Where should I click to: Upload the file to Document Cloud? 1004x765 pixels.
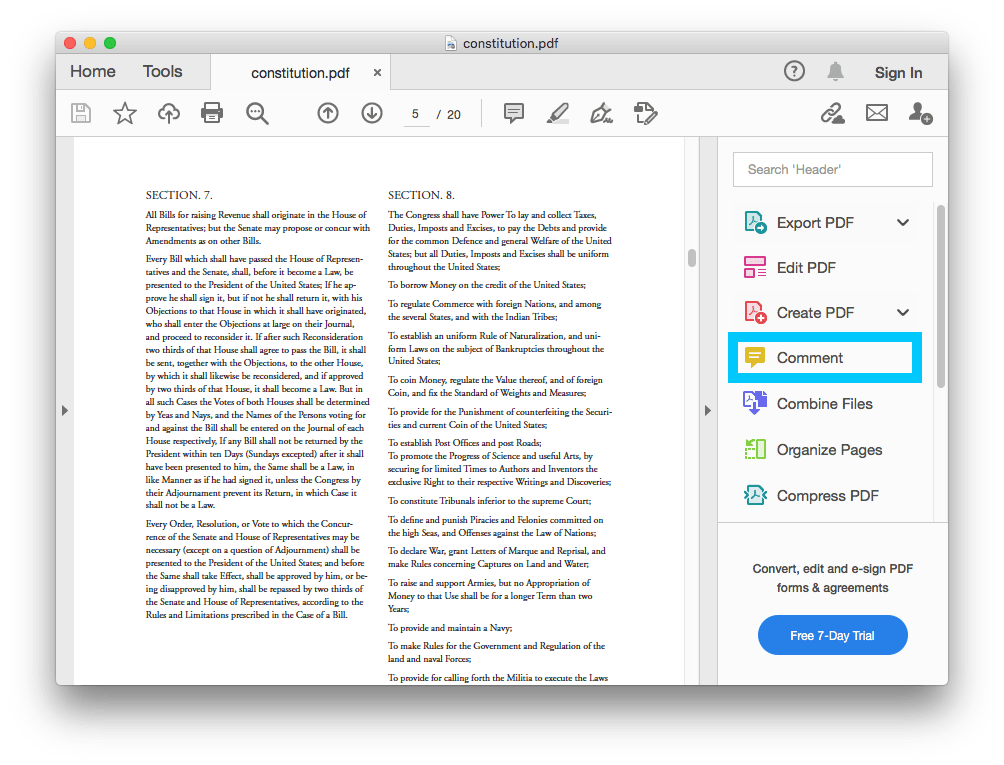168,113
